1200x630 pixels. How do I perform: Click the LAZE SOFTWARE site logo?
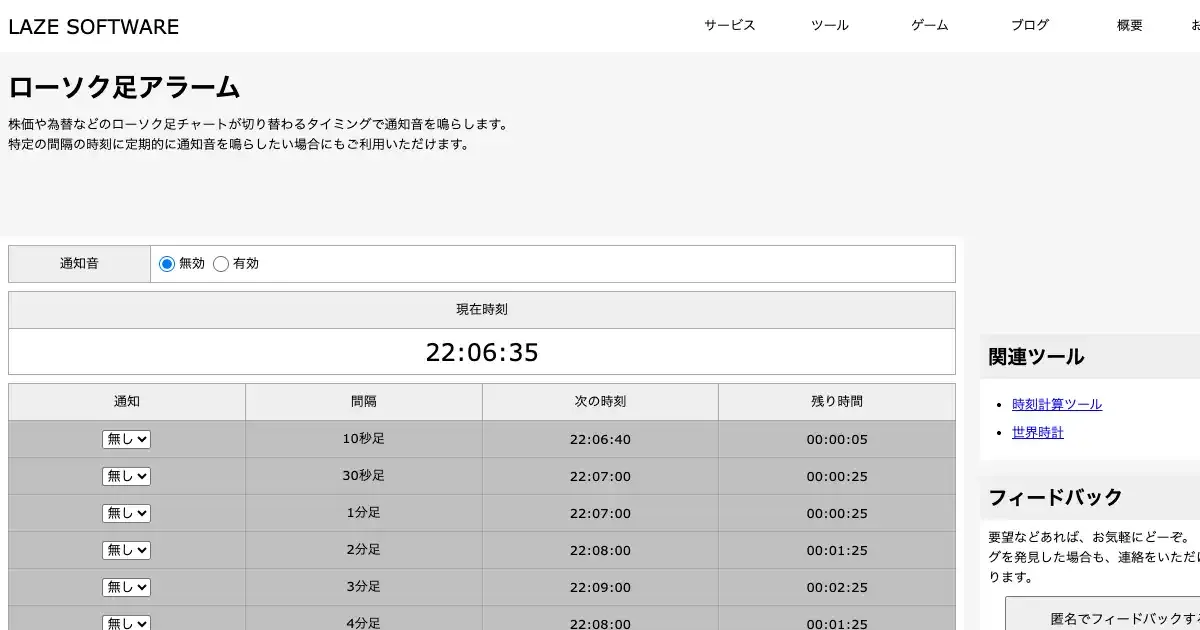pyautogui.click(x=94, y=27)
